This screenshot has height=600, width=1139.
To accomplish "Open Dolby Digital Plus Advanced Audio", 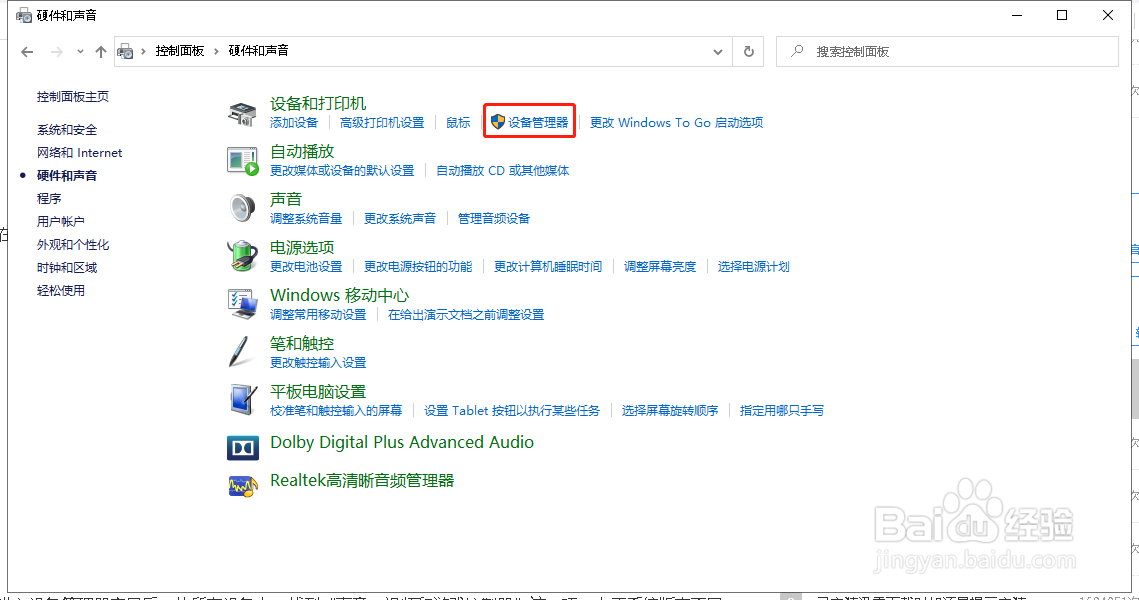I will tap(402, 442).
